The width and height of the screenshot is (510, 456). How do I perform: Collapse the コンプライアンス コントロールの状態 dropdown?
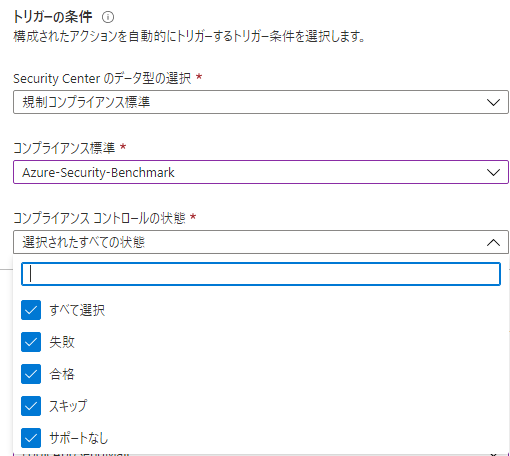point(261,242)
